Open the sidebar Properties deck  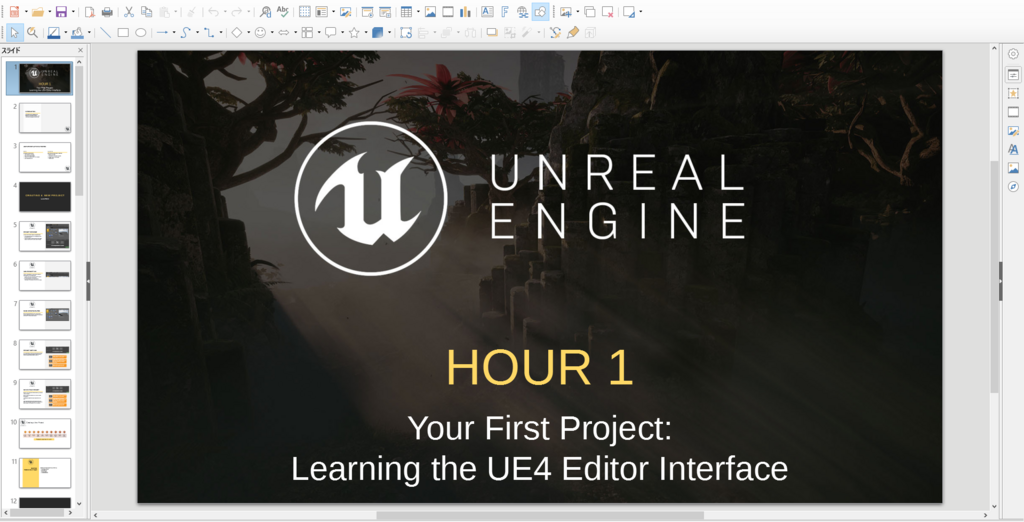click(x=1013, y=75)
